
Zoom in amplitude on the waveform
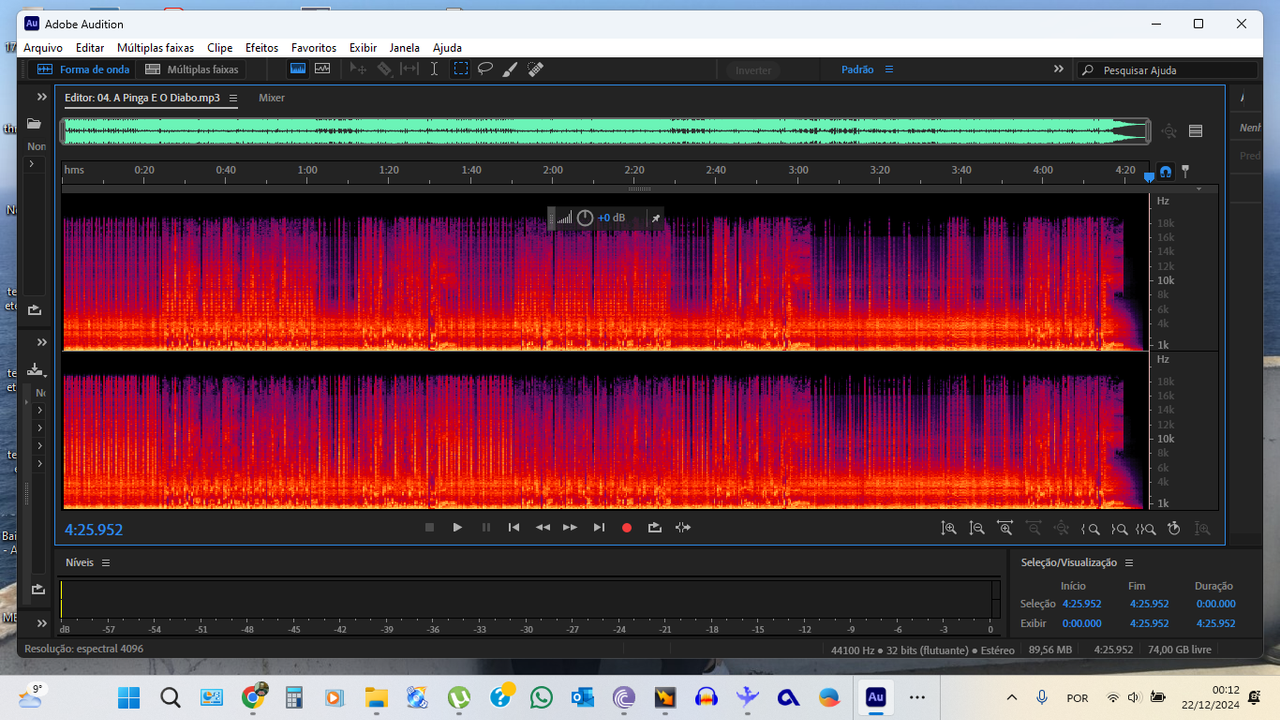pos(949,528)
